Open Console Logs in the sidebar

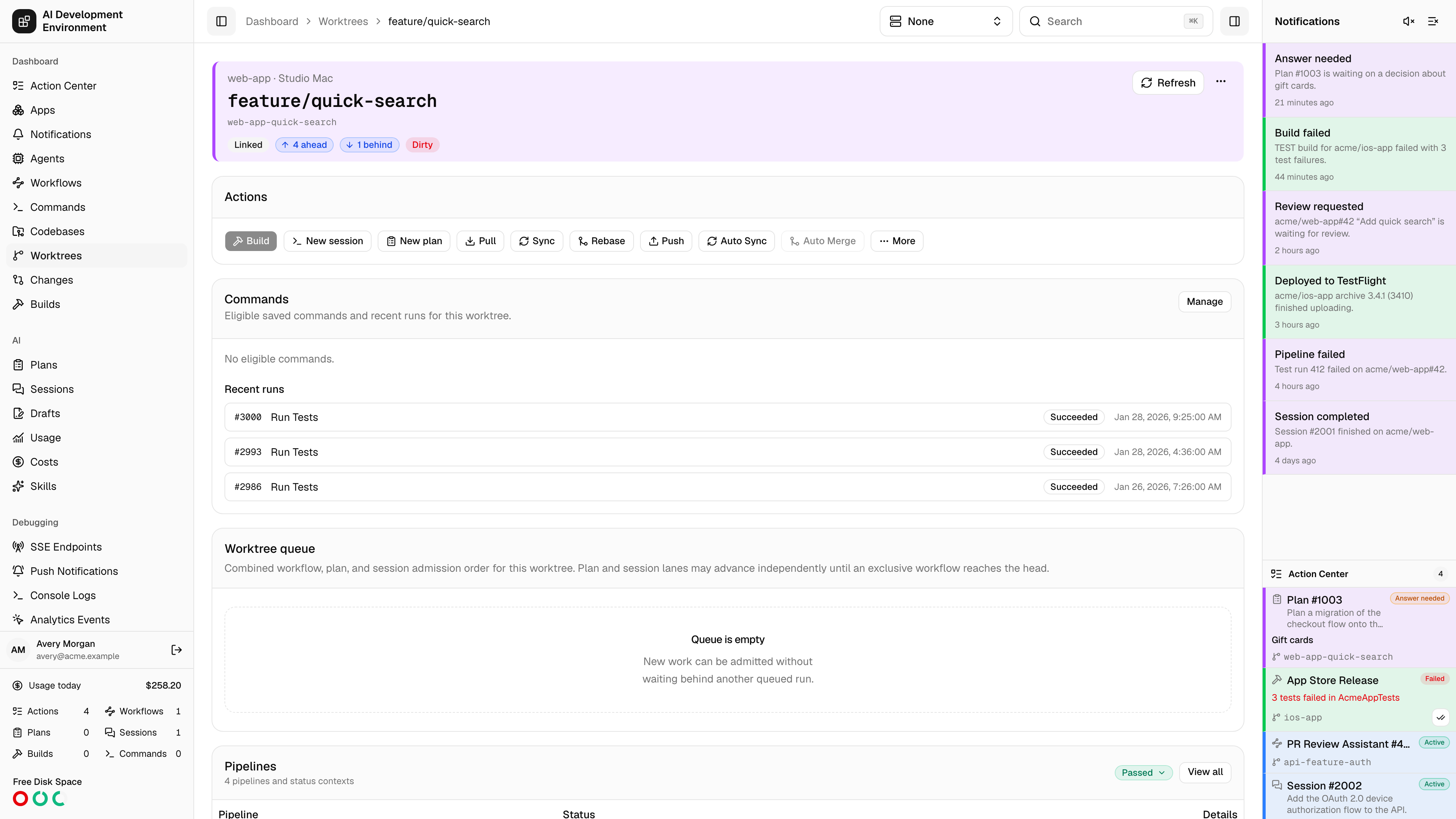97,596
